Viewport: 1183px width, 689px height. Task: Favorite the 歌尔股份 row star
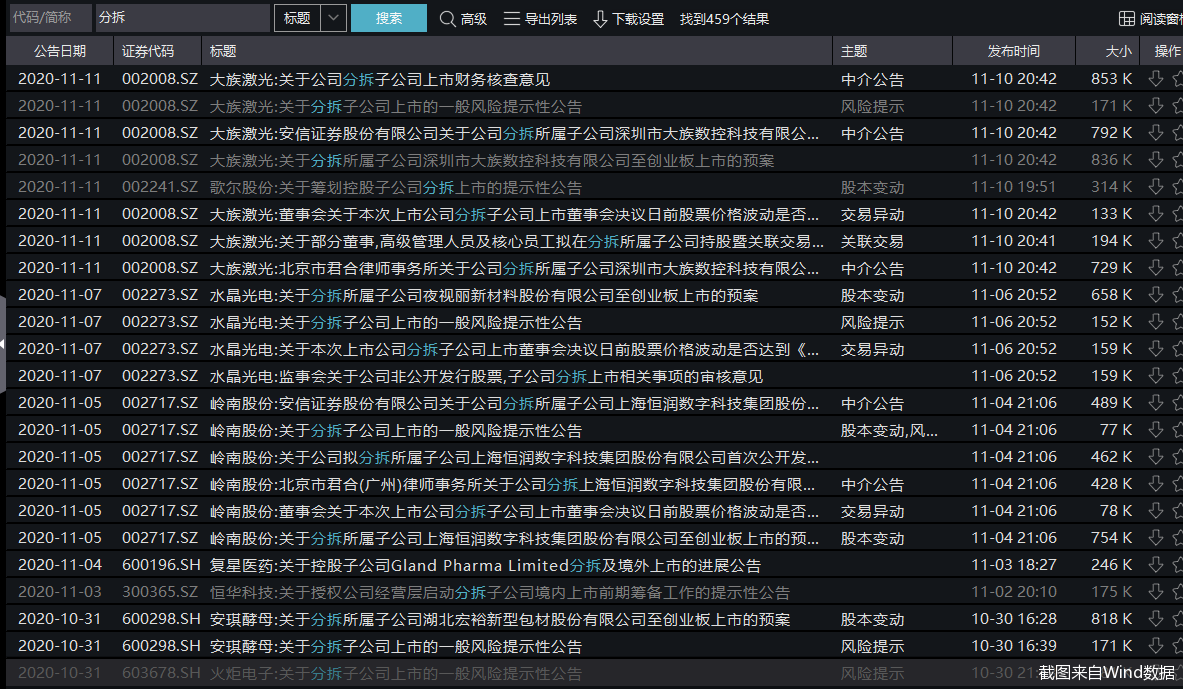tap(1178, 186)
